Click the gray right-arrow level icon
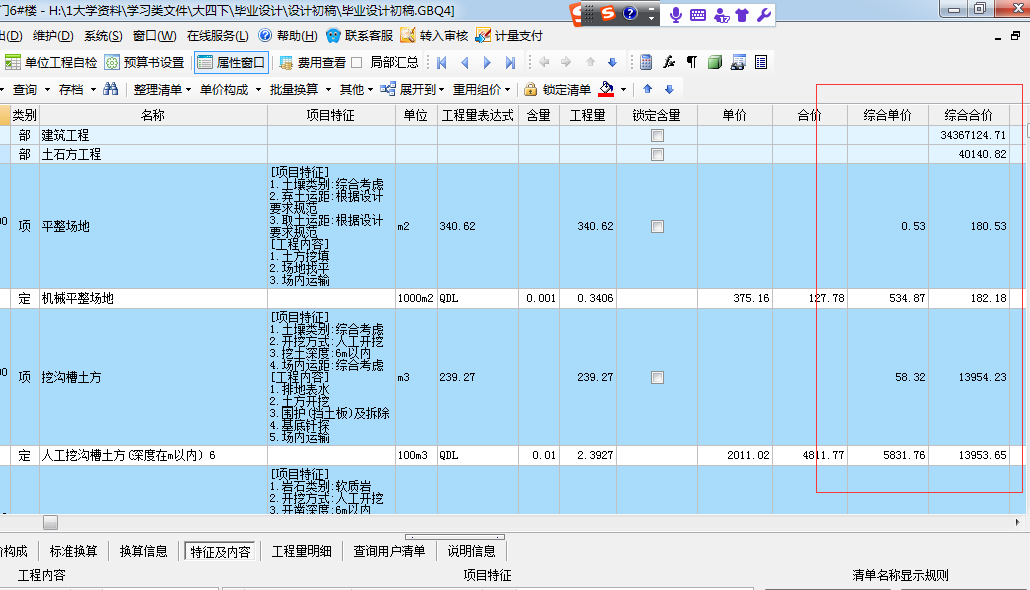Image resolution: width=1030 pixels, height=590 pixels. [x=566, y=62]
